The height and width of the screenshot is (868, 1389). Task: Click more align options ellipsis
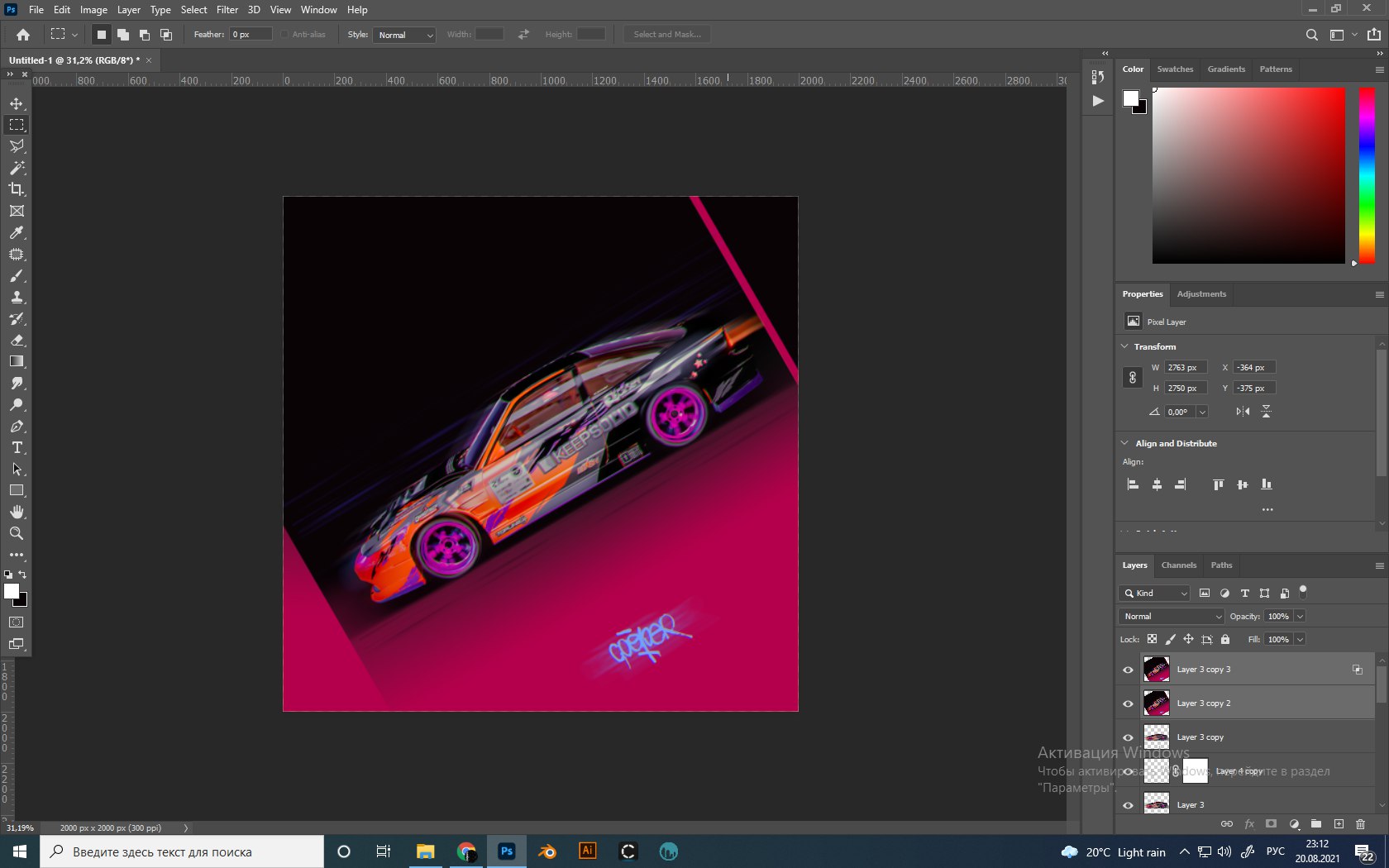coord(1267,509)
